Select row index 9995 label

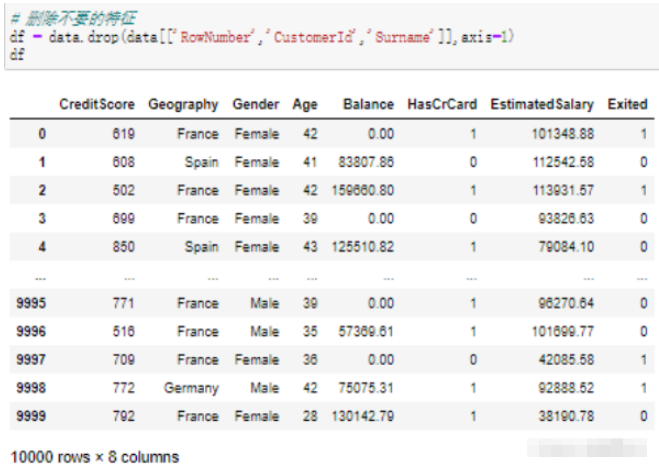(28, 302)
